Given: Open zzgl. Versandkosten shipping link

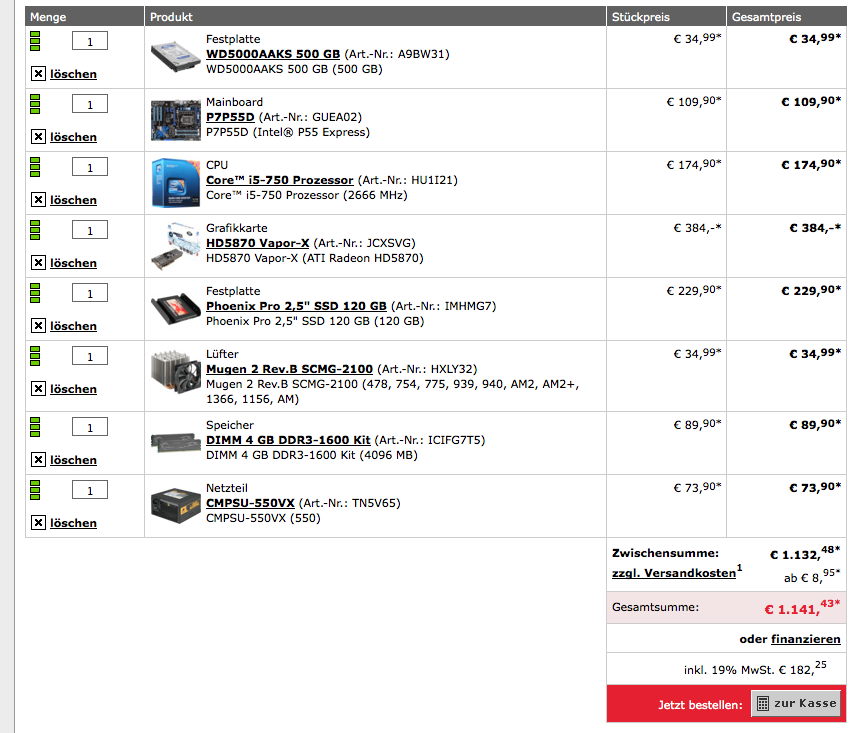Looking at the screenshot, I should pos(674,573).
